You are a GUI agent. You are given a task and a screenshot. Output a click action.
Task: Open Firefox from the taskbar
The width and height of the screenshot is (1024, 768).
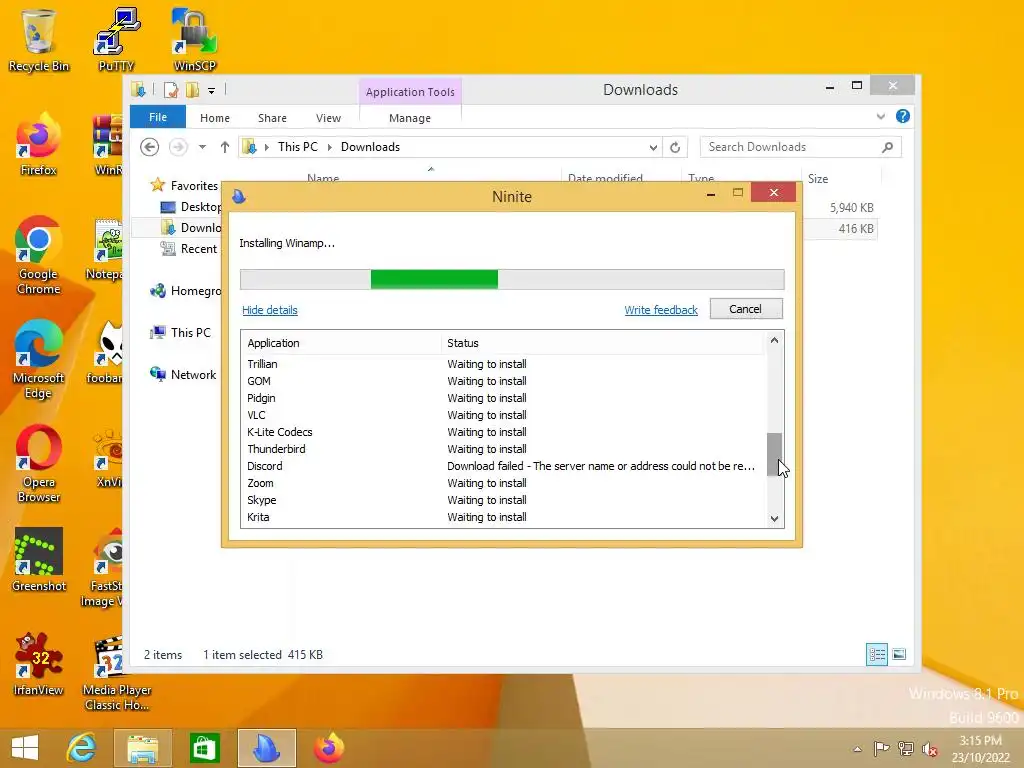coord(328,748)
